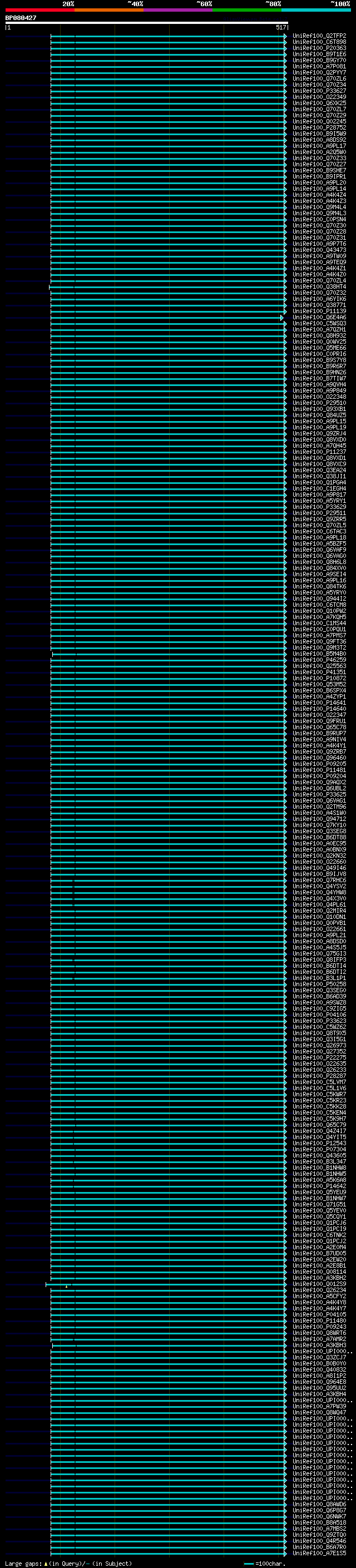The image size is (356, 1568).
Task: Click UniRef100_Q8AWD6 label
Action: tap(319, 1504)
